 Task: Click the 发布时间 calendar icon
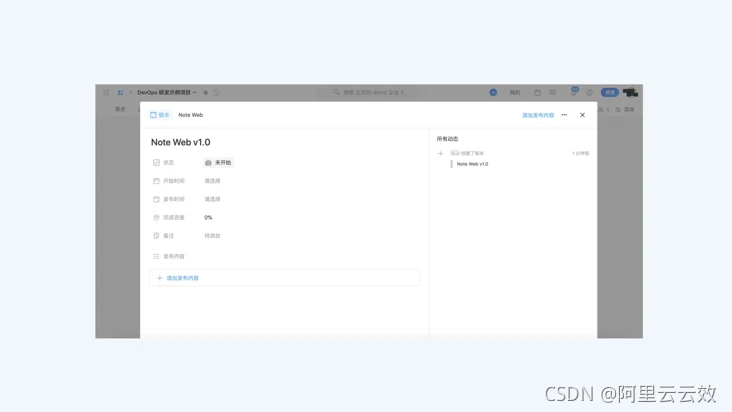[156, 199]
